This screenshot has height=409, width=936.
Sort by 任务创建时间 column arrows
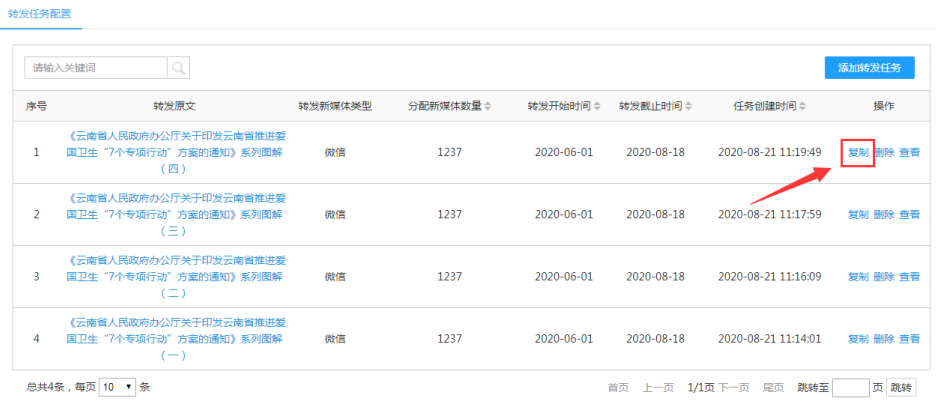tap(802, 106)
